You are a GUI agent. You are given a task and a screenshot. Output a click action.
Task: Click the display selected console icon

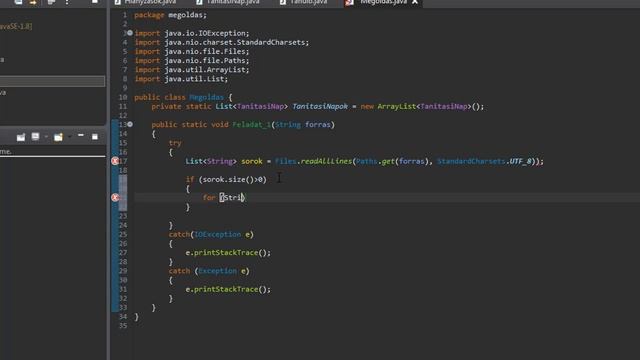point(36,137)
